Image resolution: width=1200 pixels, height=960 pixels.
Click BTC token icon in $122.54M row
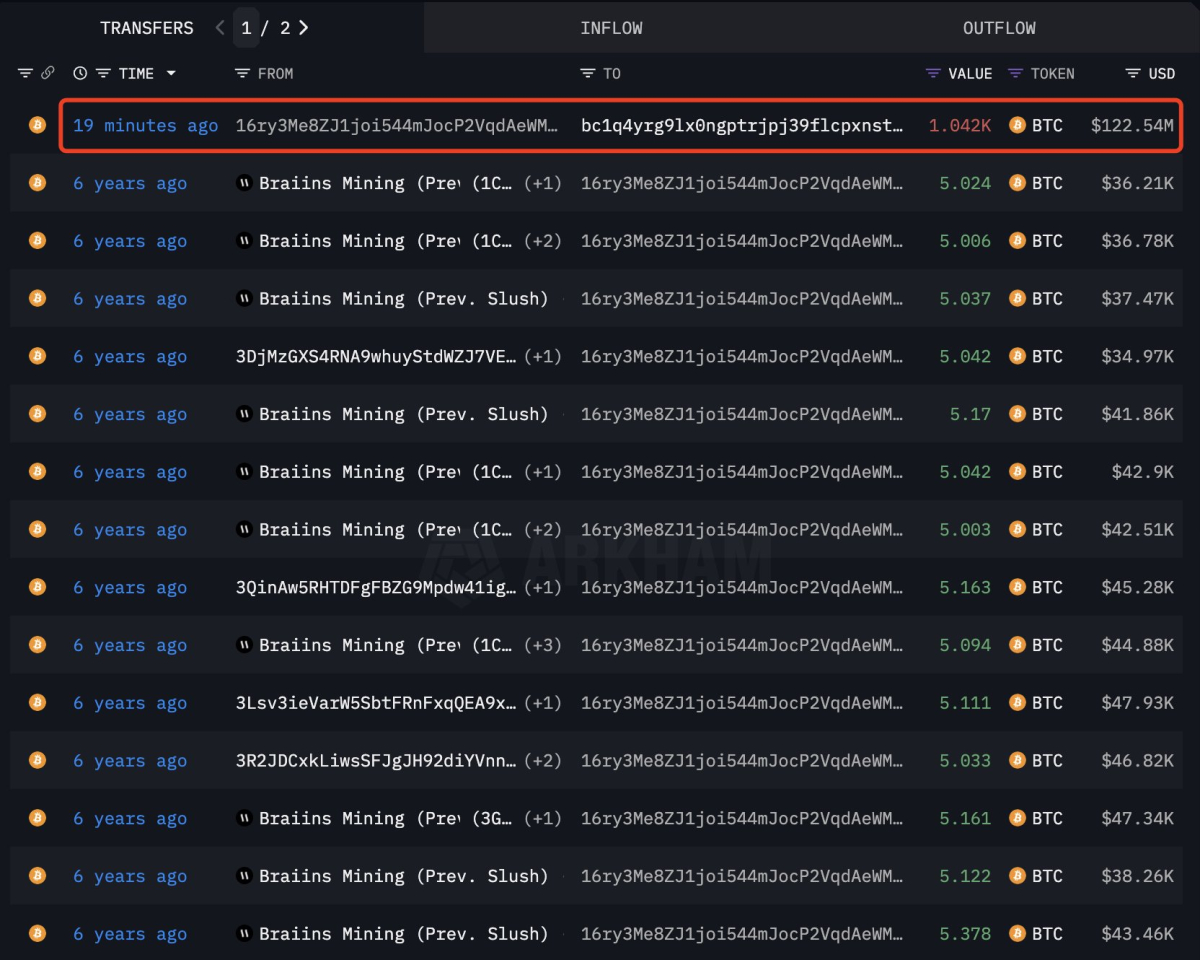[x=1017, y=125]
